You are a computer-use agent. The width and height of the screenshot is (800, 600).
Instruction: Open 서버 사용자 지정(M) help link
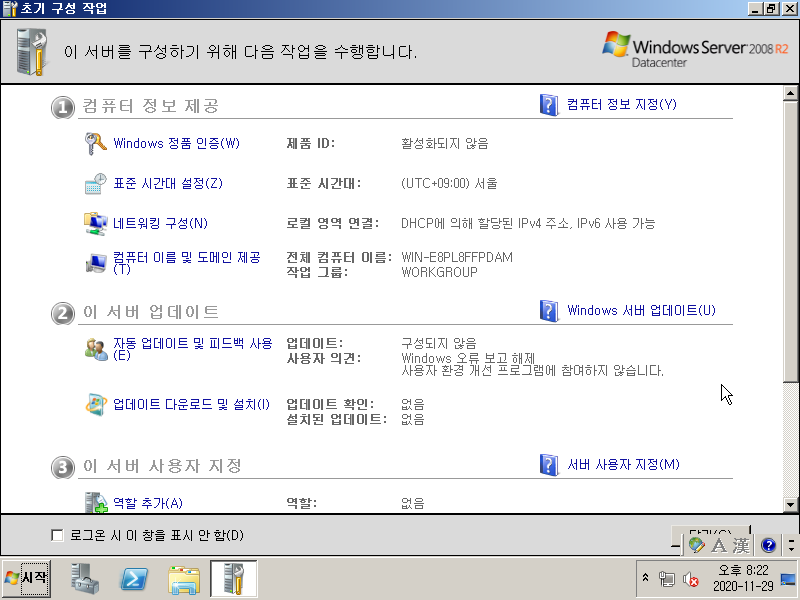pos(623,465)
